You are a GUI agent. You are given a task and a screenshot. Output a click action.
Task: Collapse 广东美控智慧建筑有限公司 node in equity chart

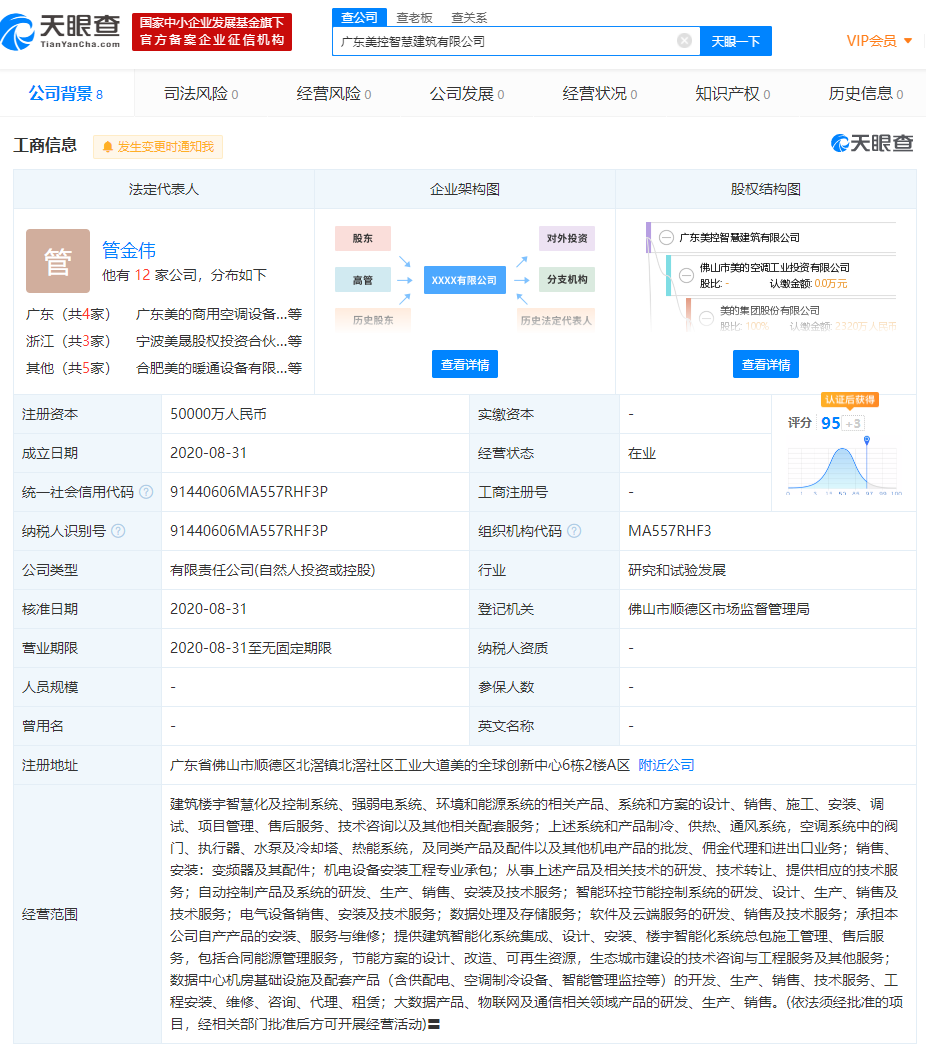point(665,236)
